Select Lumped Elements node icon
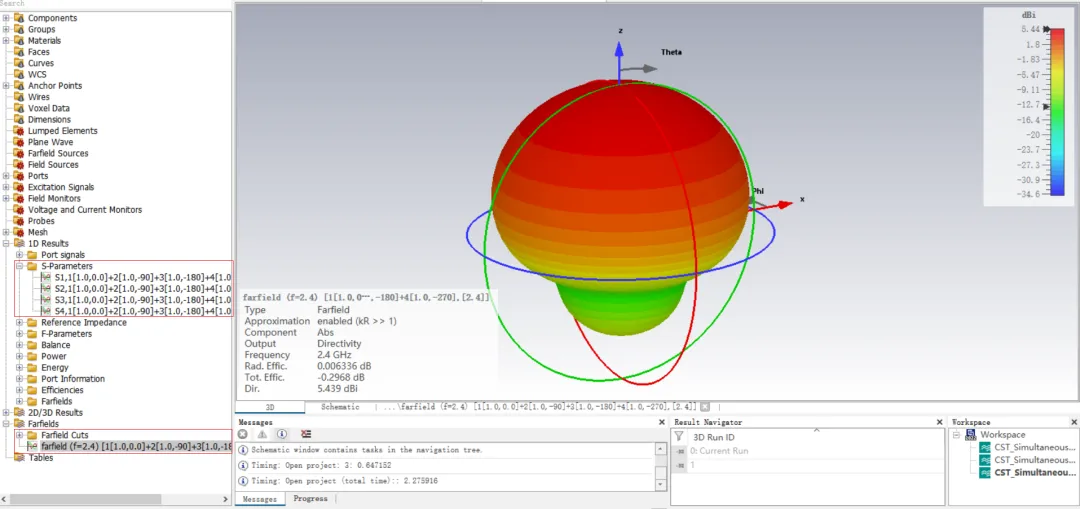 coord(19,131)
